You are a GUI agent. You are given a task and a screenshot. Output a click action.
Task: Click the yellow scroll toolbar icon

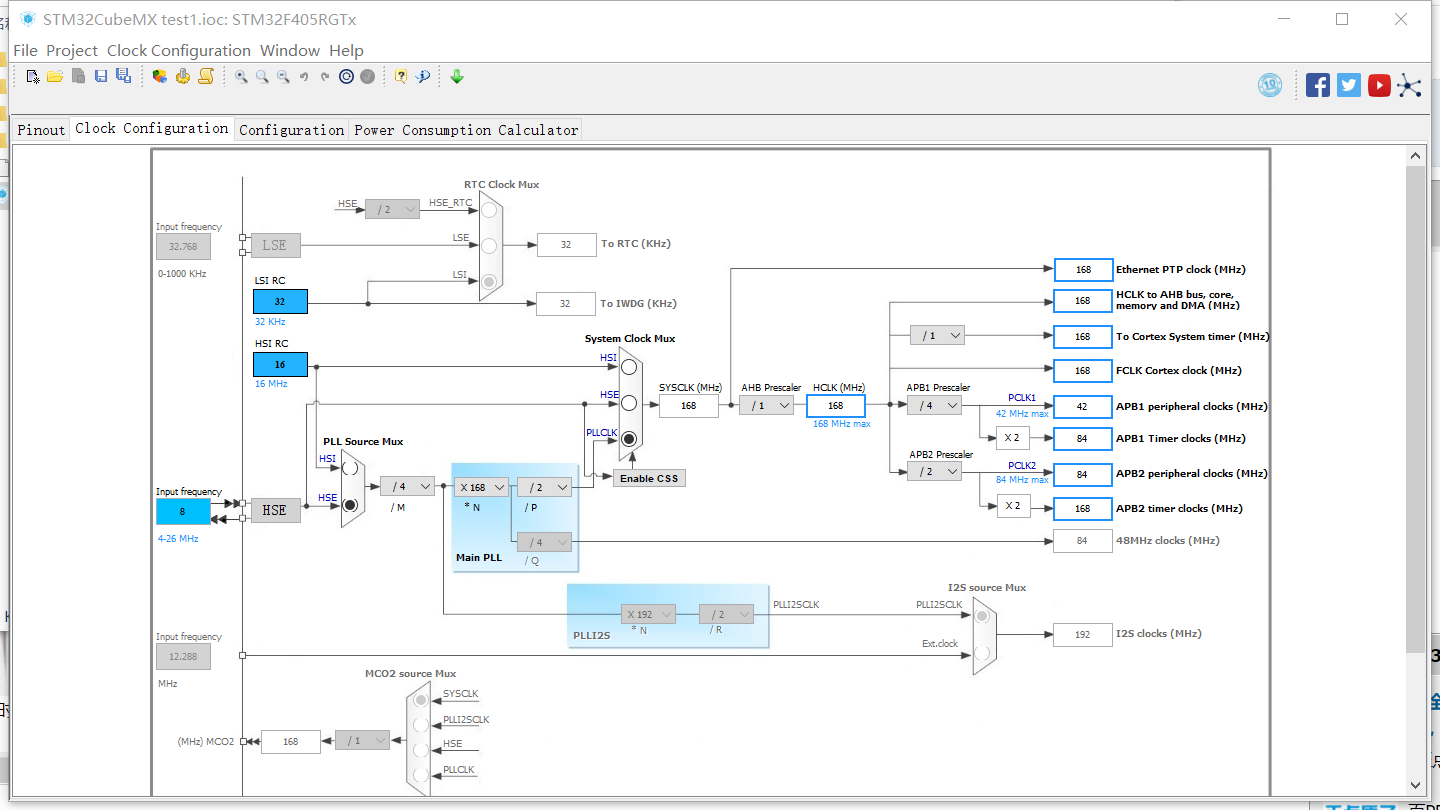tap(205, 76)
